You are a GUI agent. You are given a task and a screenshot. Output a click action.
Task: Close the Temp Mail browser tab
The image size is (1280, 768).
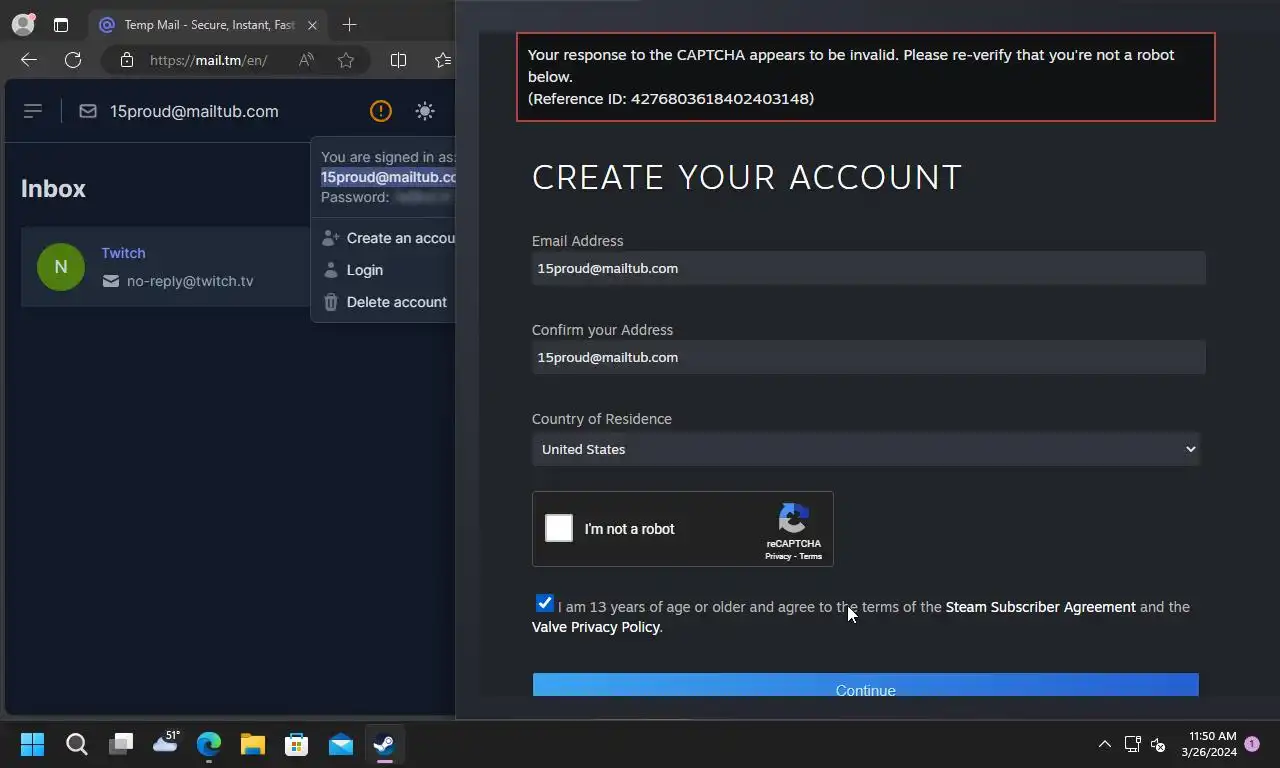312,25
